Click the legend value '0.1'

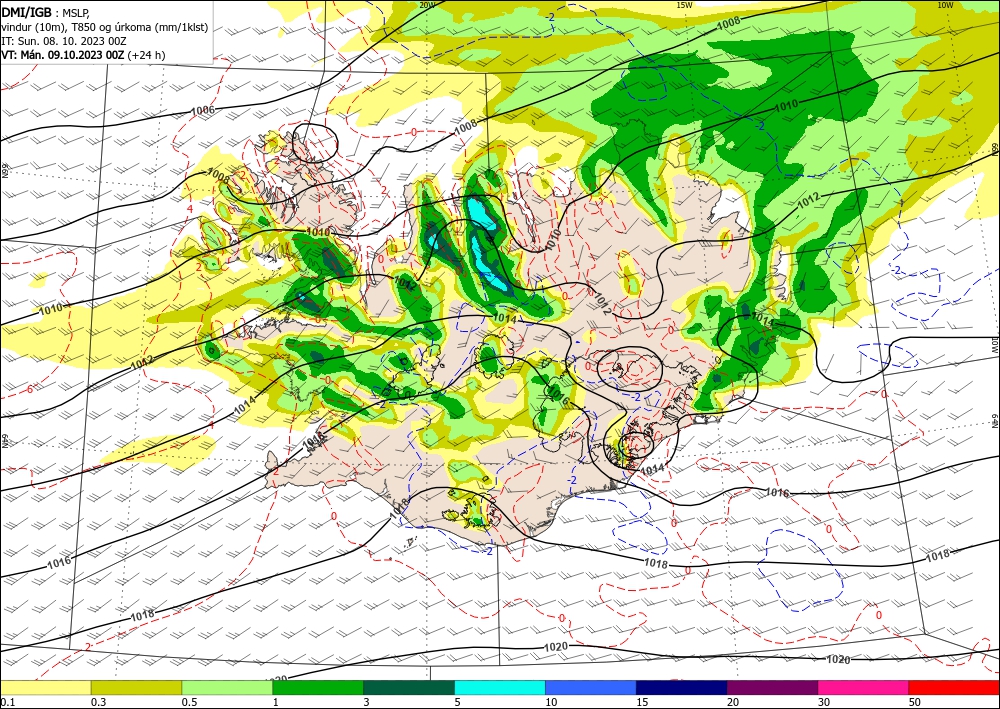click(x=6, y=702)
